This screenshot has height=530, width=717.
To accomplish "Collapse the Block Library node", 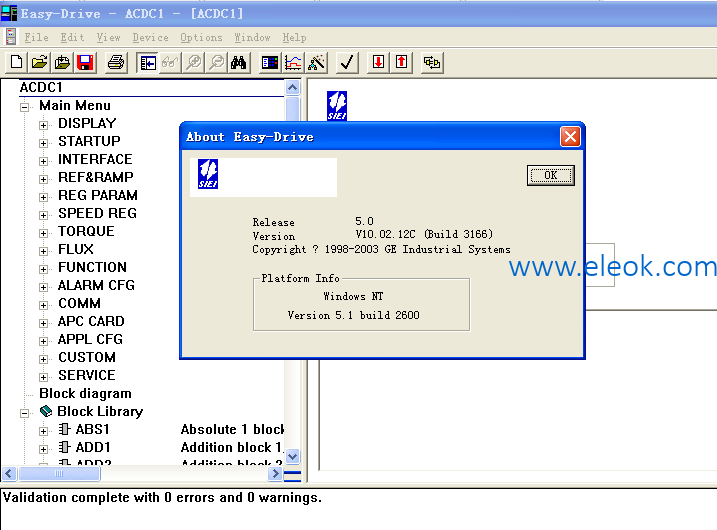I will [24, 413].
